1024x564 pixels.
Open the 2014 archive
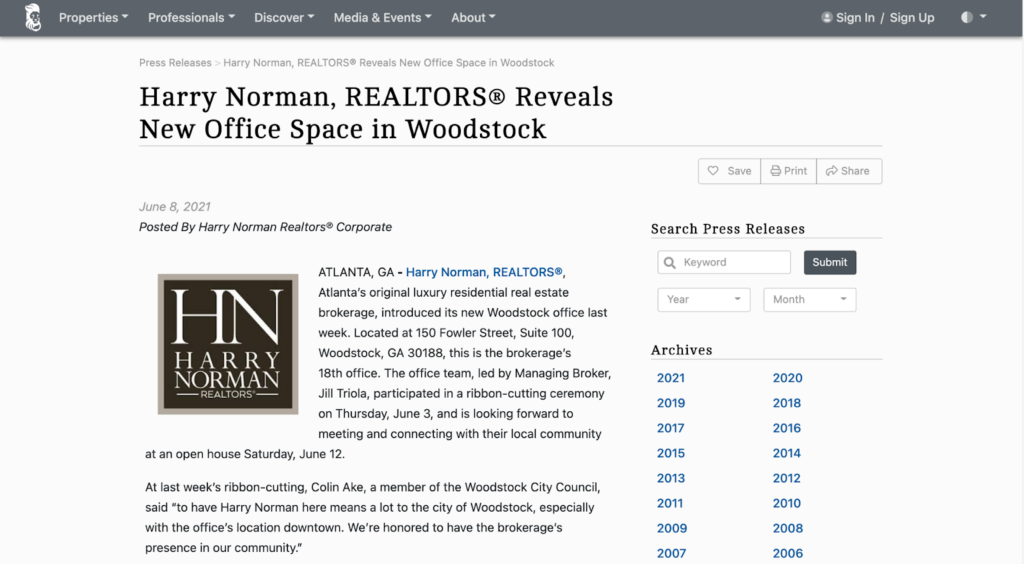tap(787, 453)
